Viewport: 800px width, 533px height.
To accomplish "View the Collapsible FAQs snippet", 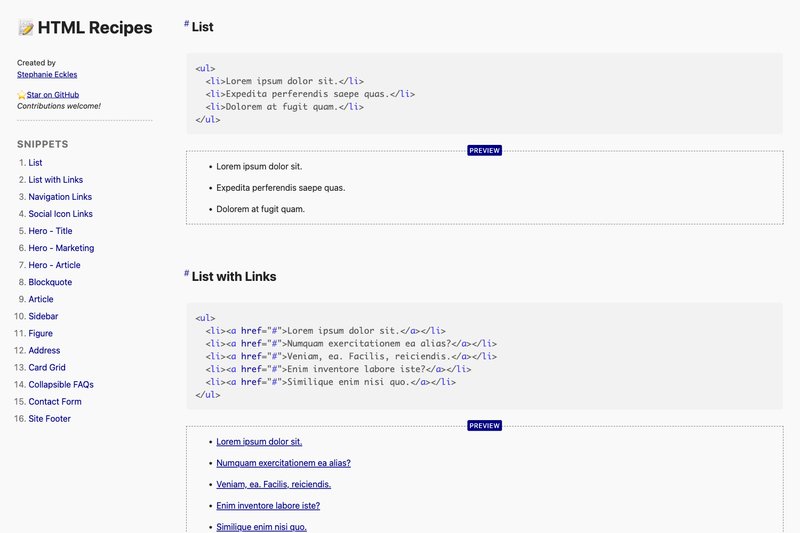I will tap(61, 385).
